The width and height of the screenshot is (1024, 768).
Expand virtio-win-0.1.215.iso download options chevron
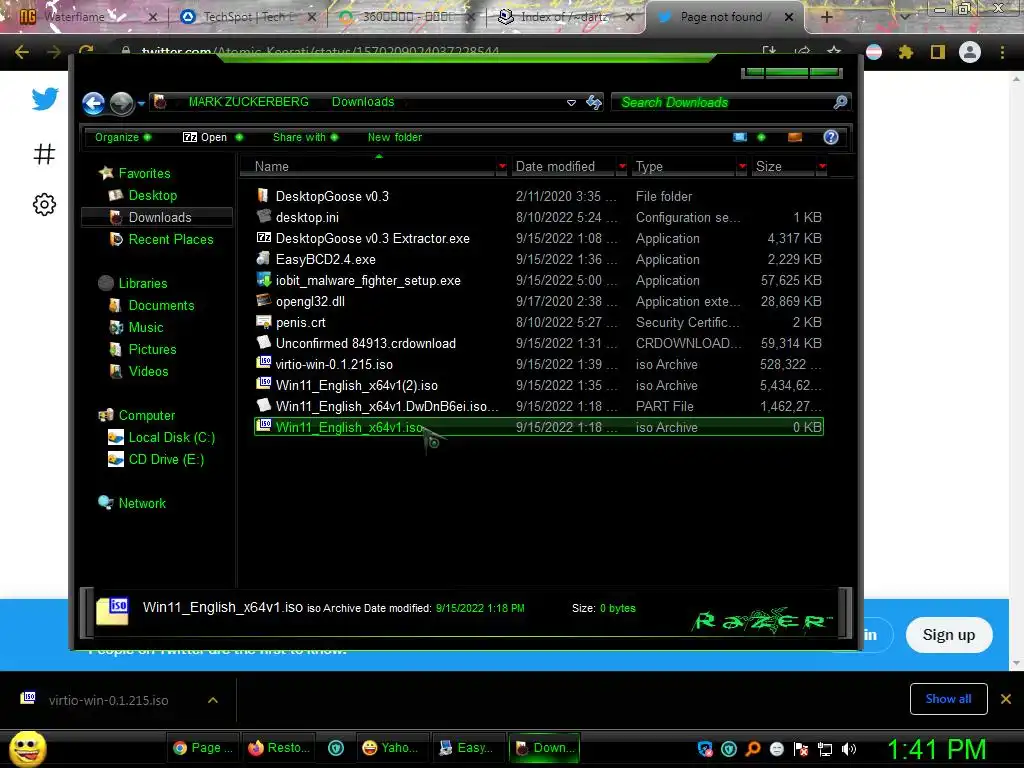(x=213, y=700)
